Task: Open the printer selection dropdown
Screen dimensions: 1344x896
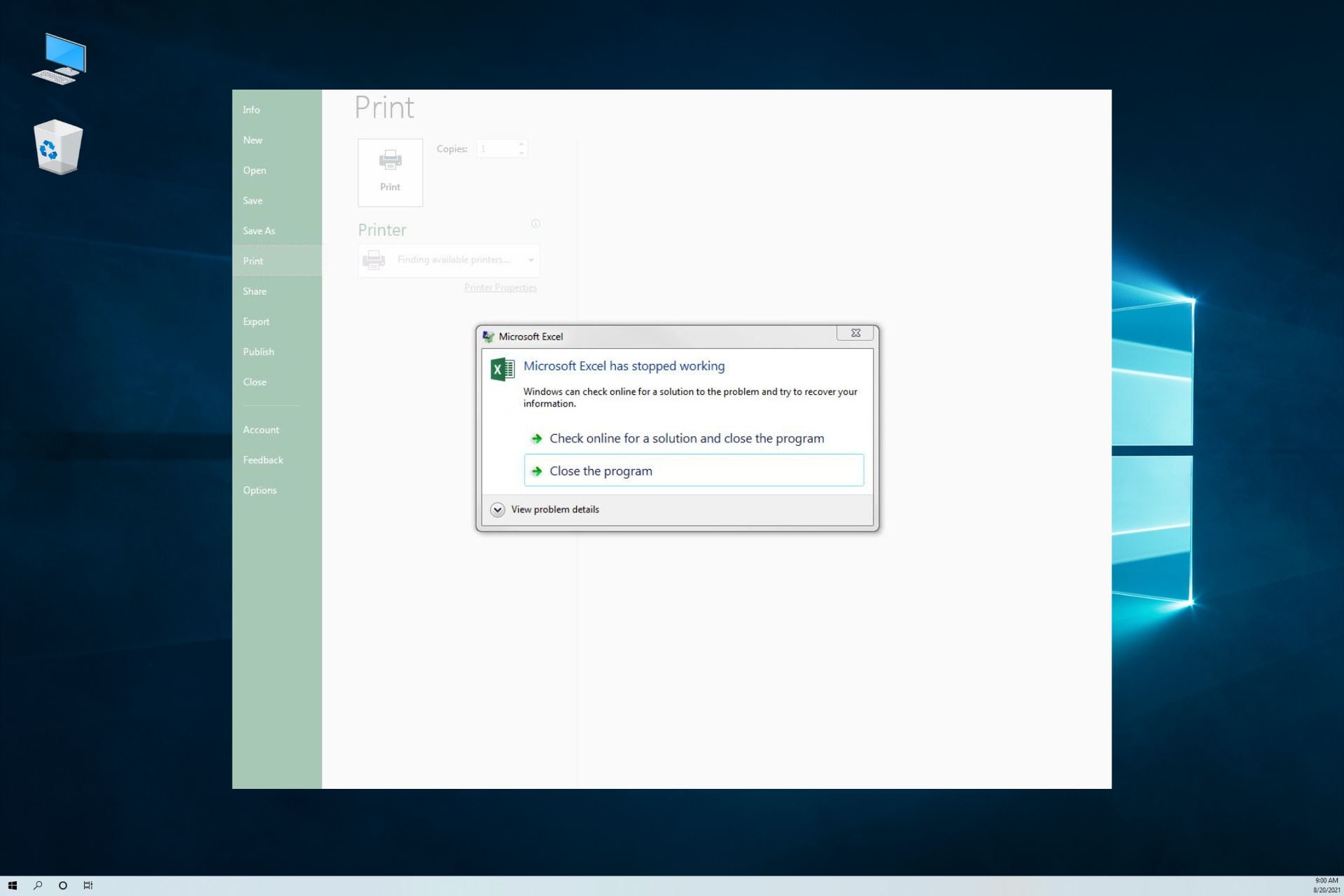Action: 531,260
